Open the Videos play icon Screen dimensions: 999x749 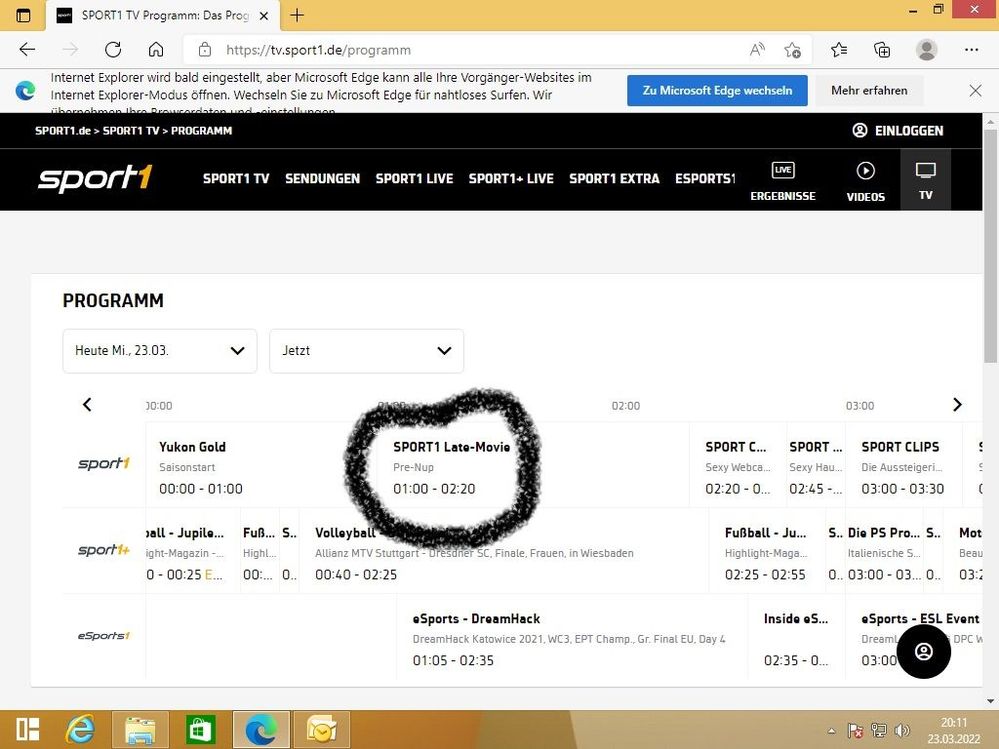(x=865, y=171)
